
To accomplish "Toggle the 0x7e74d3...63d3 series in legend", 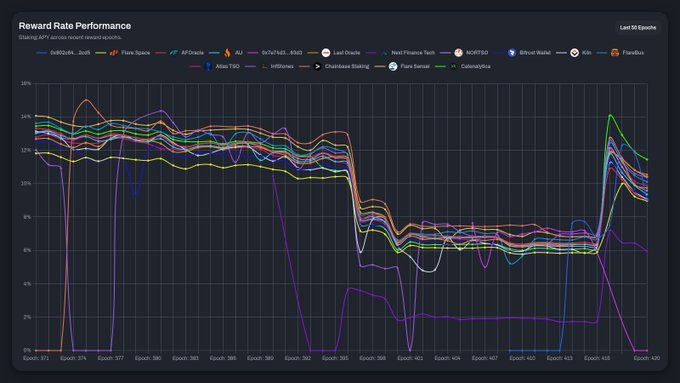I will (275, 53).
